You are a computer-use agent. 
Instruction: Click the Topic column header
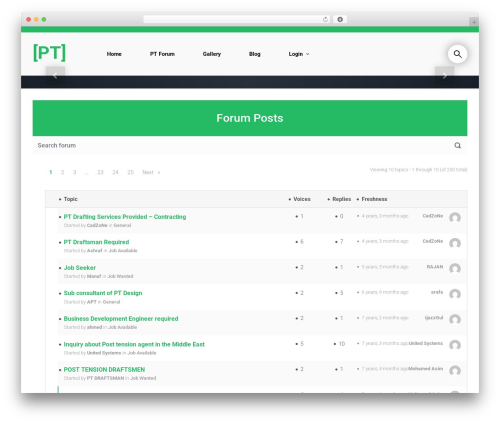(71, 199)
